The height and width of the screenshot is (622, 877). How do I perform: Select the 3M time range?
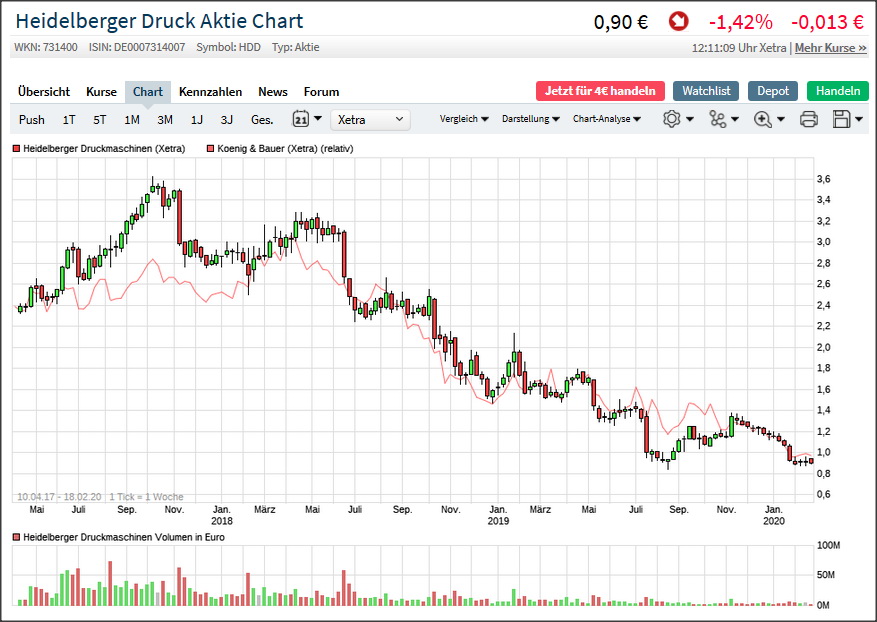click(165, 120)
